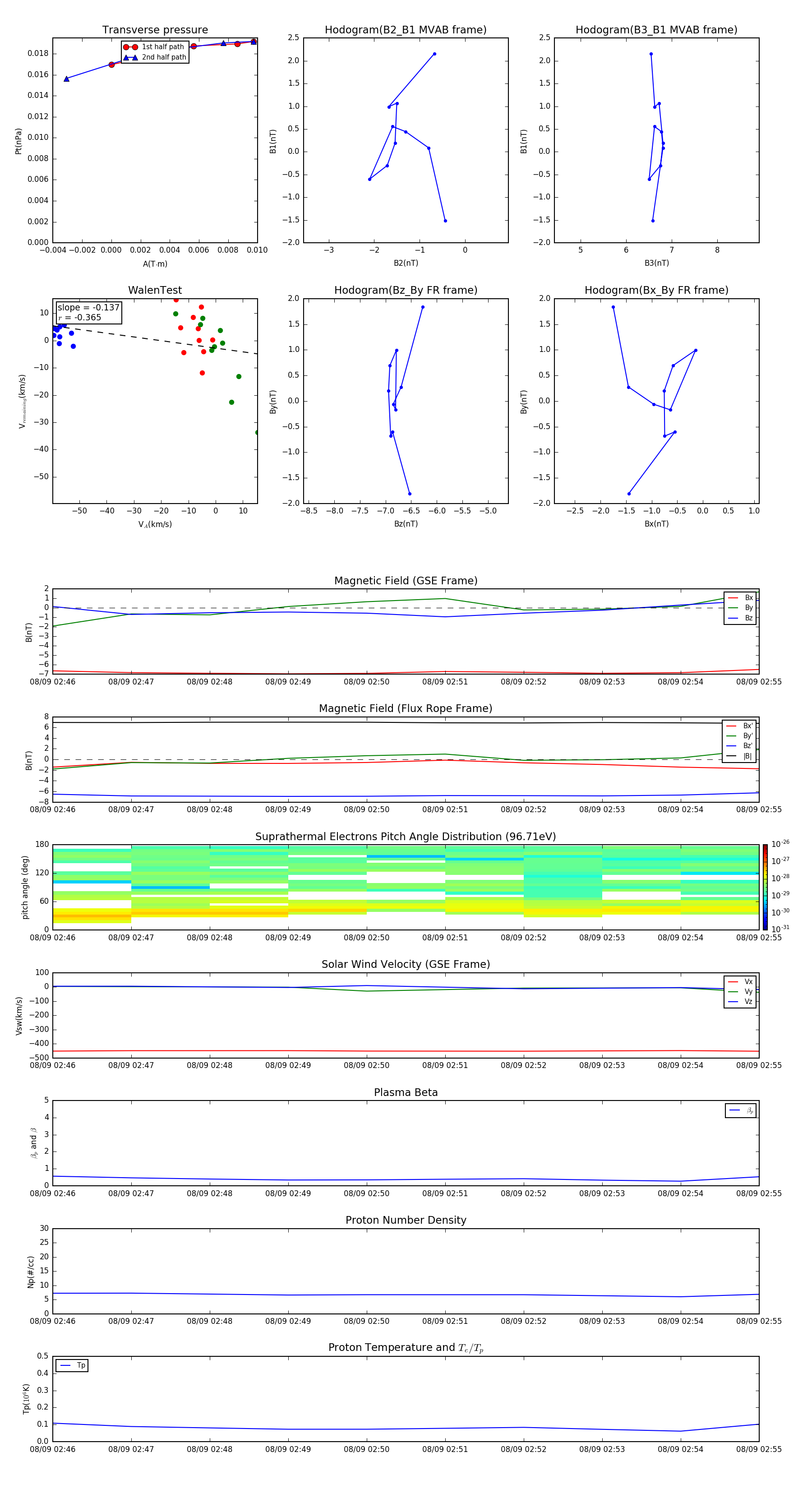The image size is (812, 1489).
Task: Click the slope and r annotation box in WalenTest
Action: pos(88,312)
